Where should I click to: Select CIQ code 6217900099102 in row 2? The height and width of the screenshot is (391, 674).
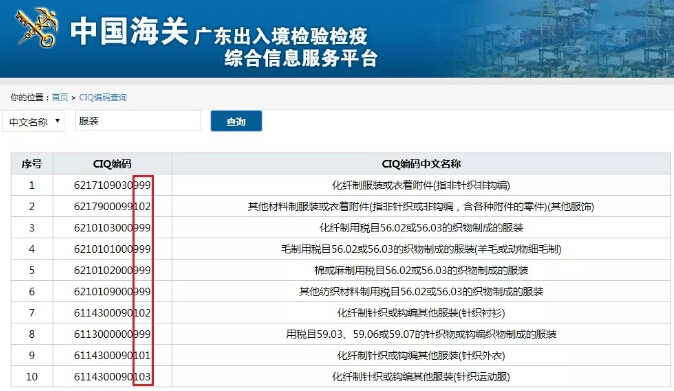pos(112,207)
